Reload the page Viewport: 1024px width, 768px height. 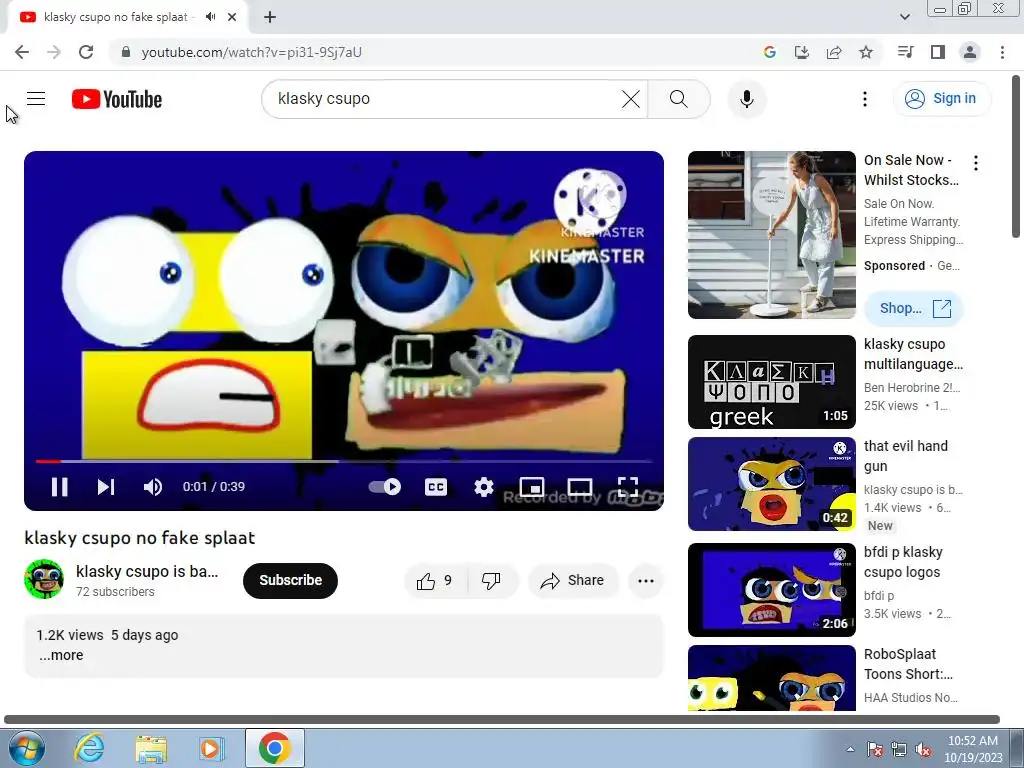pos(86,52)
